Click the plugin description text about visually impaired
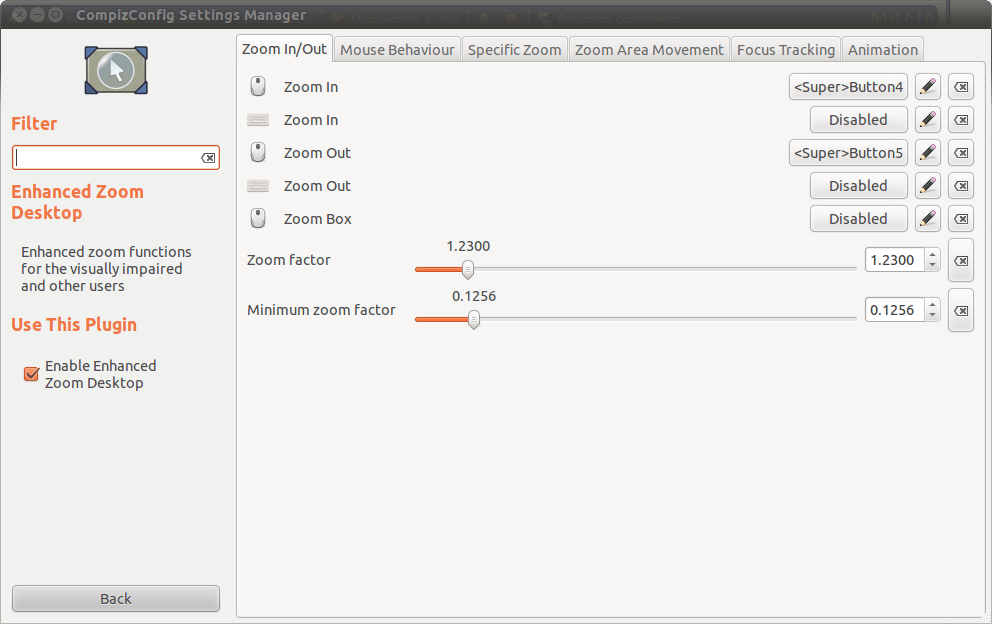The width and height of the screenshot is (992, 624). [x=106, y=269]
